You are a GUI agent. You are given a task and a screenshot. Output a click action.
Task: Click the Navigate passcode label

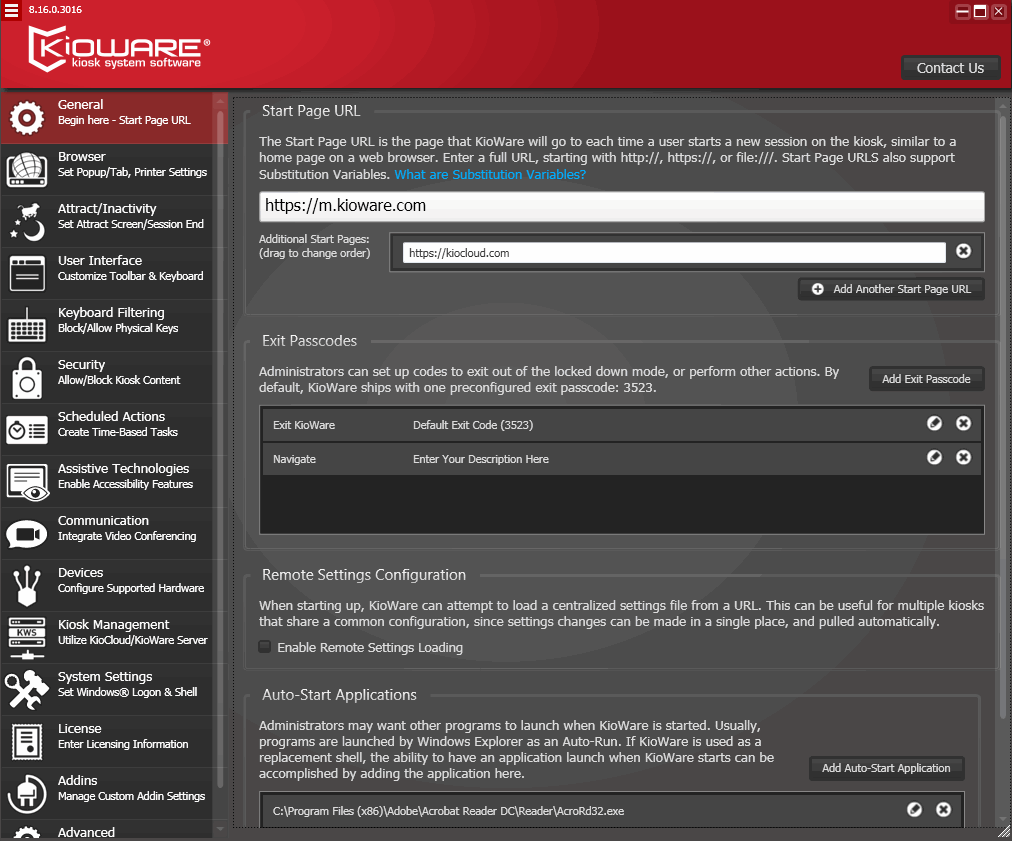click(x=294, y=459)
